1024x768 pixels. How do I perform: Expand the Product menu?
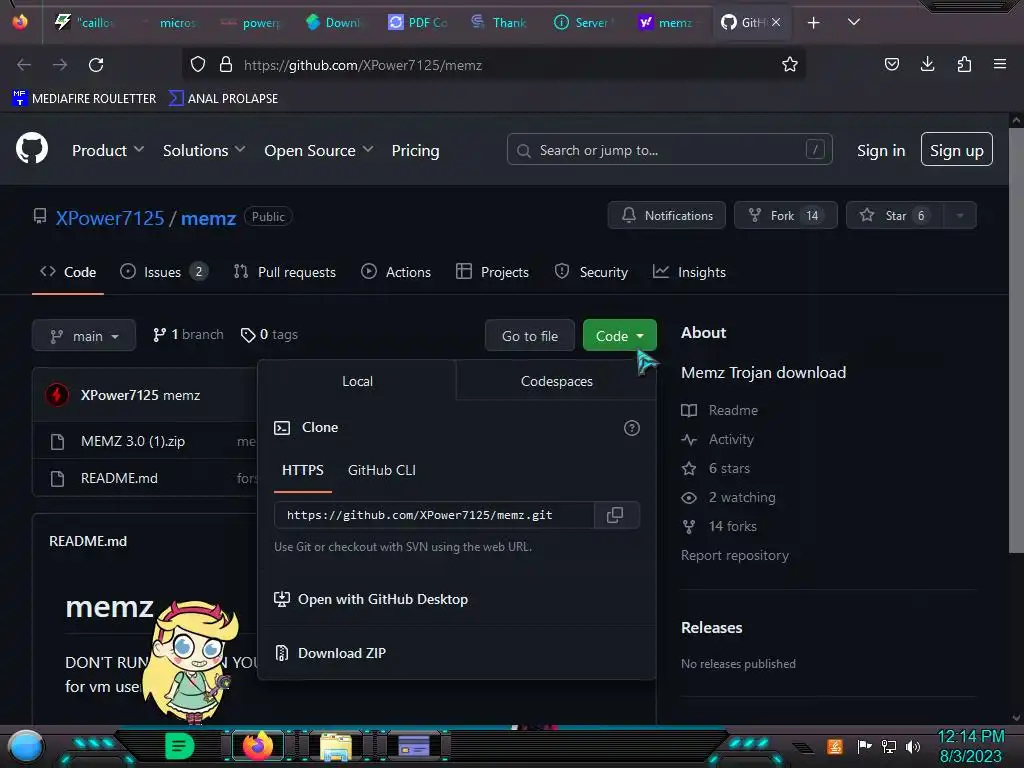tap(108, 150)
